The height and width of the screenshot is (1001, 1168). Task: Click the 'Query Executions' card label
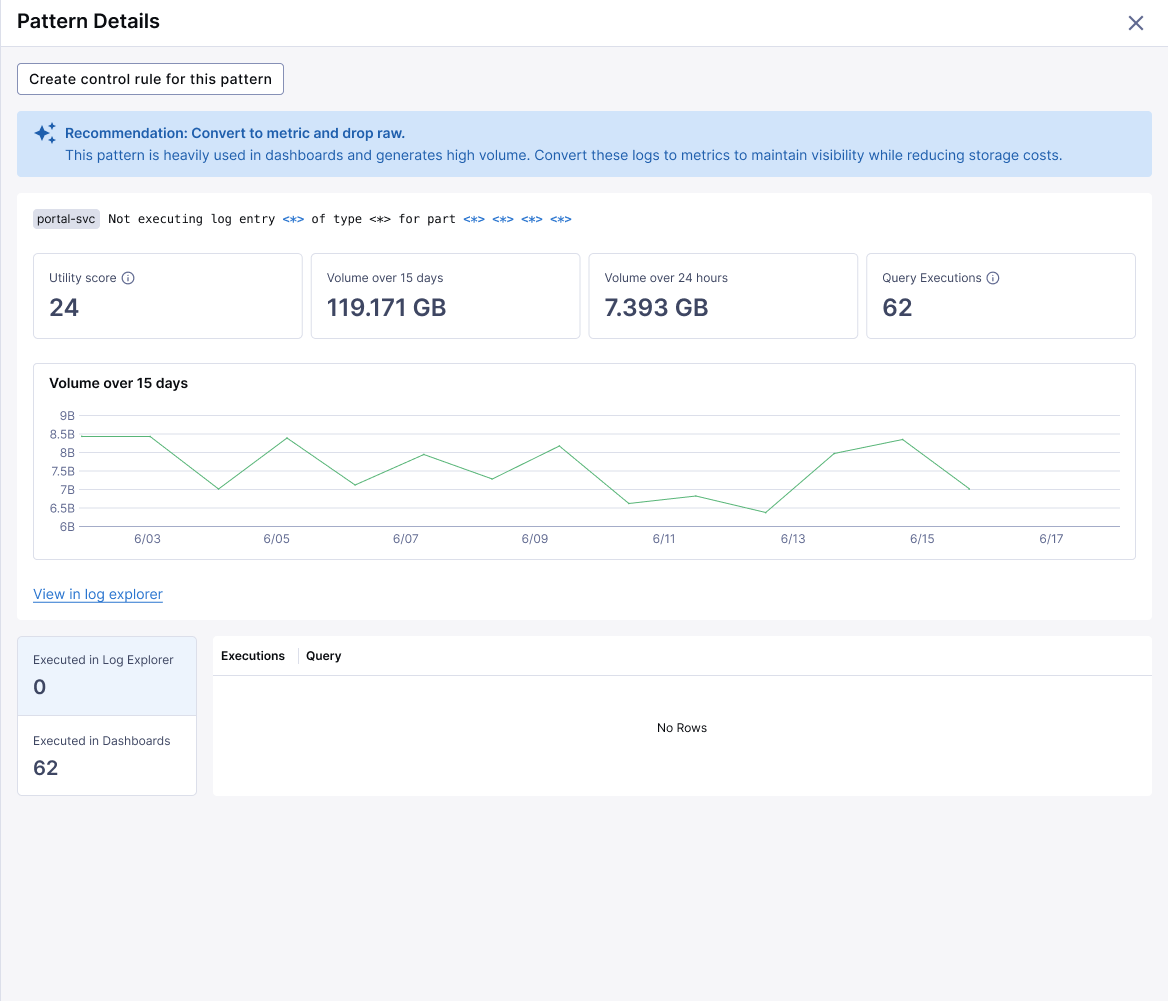tap(932, 278)
